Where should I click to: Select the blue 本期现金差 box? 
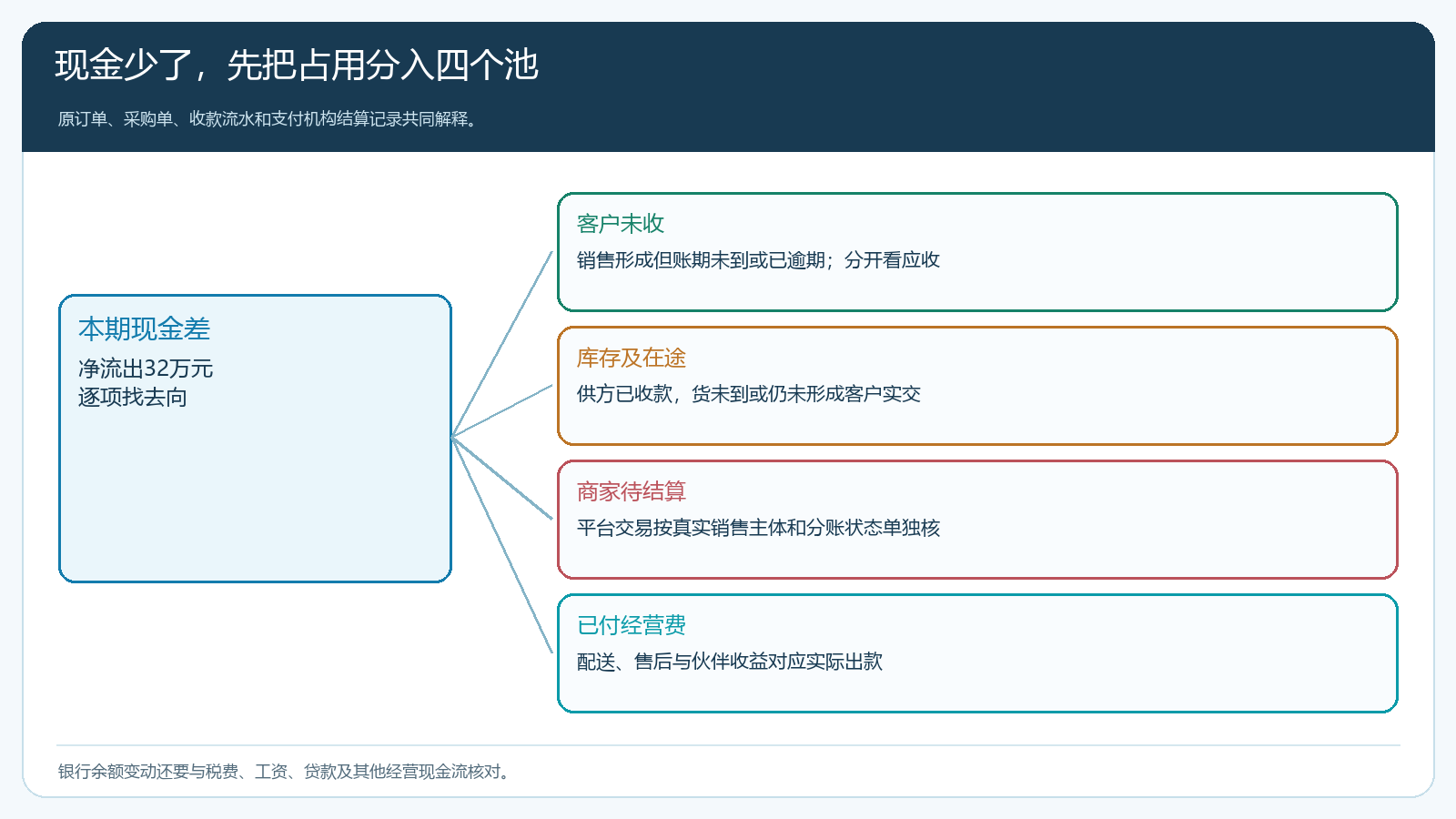(x=255, y=438)
